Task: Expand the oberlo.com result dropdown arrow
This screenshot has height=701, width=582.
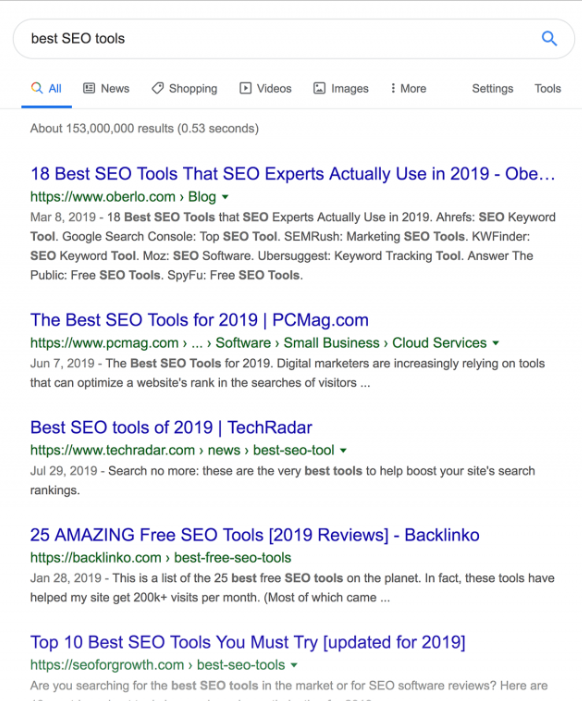Action: (225, 197)
